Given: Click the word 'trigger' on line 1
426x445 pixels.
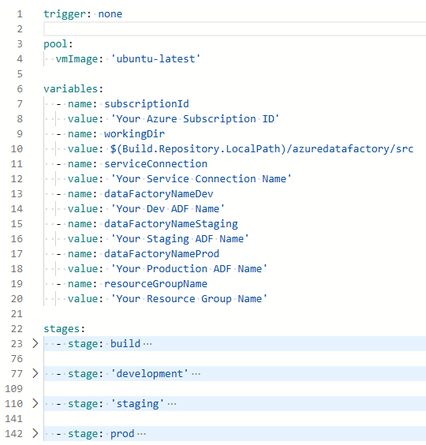Looking at the screenshot, I should 64,14.
